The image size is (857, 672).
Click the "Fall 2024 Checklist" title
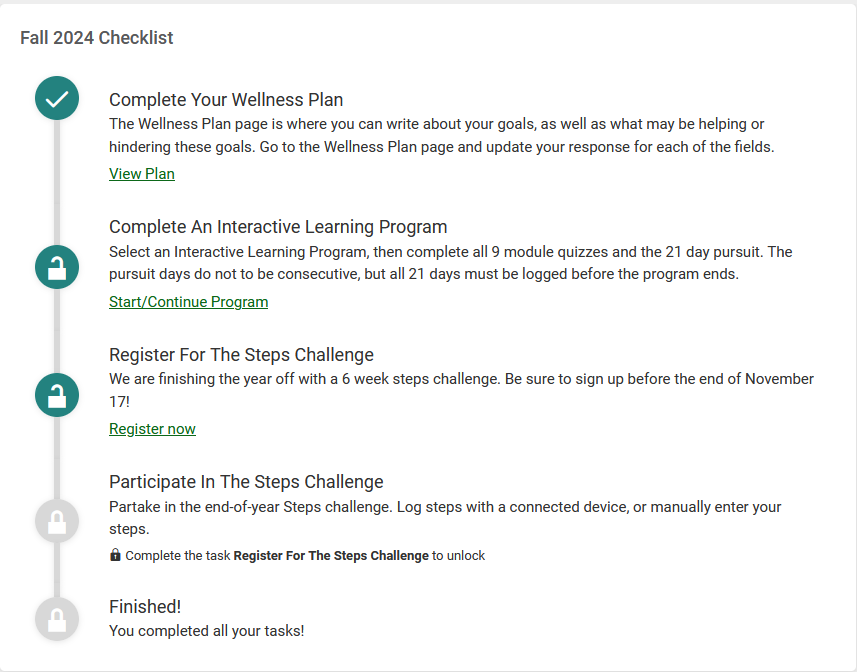pyautogui.click(x=97, y=38)
